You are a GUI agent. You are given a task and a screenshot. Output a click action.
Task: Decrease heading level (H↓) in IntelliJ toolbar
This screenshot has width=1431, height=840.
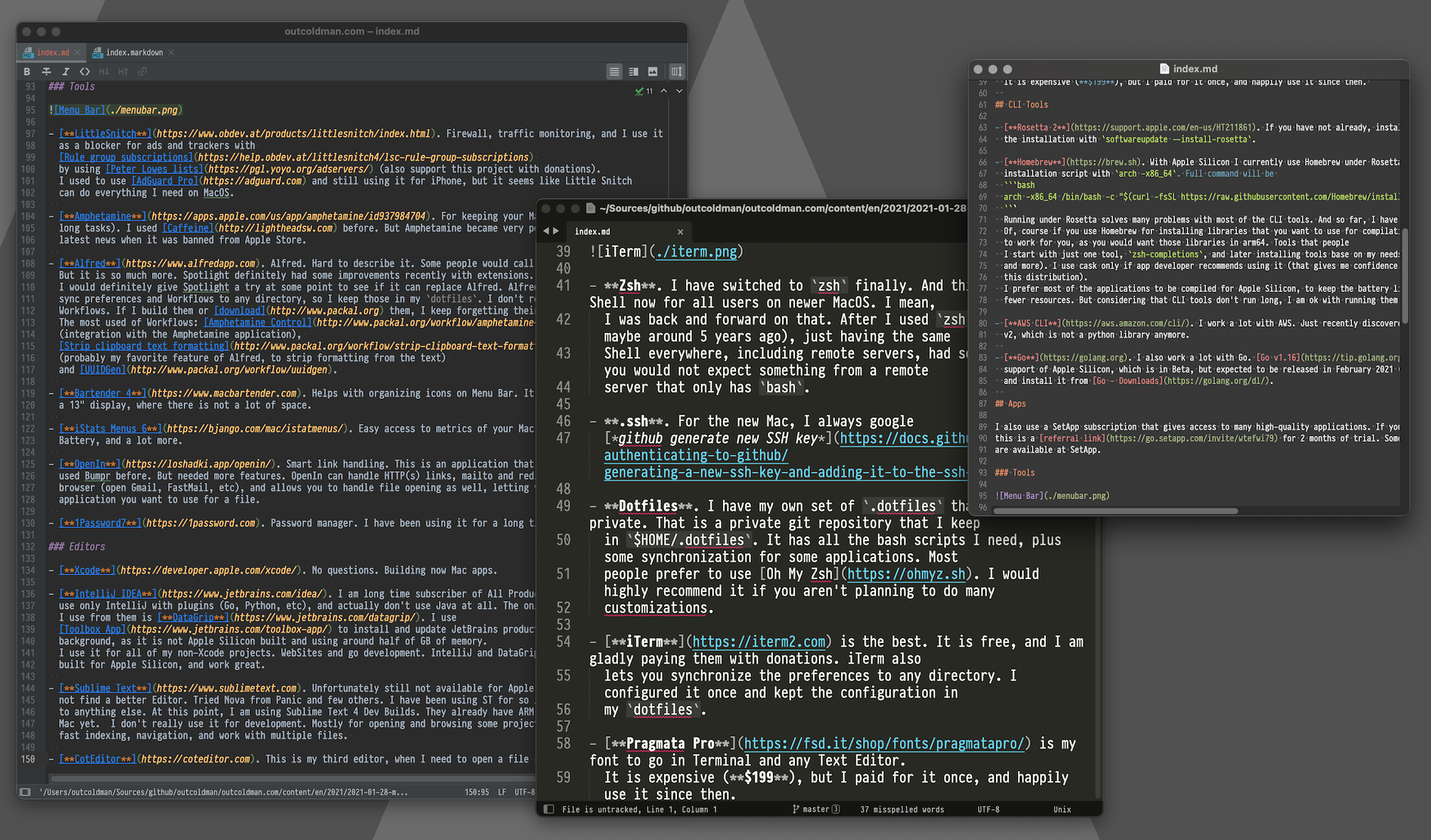104,72
